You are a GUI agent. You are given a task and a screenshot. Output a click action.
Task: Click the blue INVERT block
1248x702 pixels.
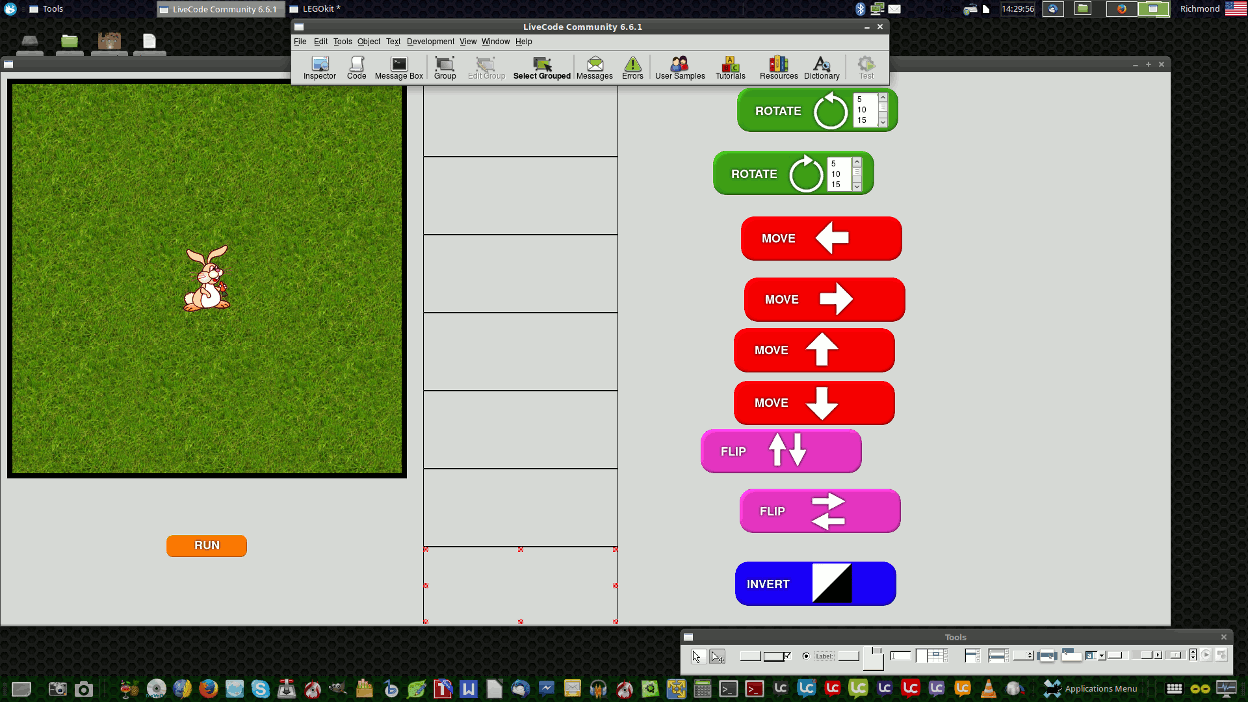(815, 584)
